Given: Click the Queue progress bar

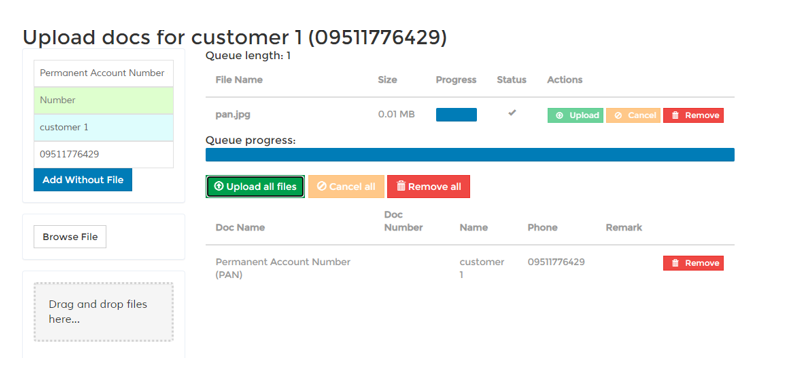Looking at the screenshot, I should [470, 155].
